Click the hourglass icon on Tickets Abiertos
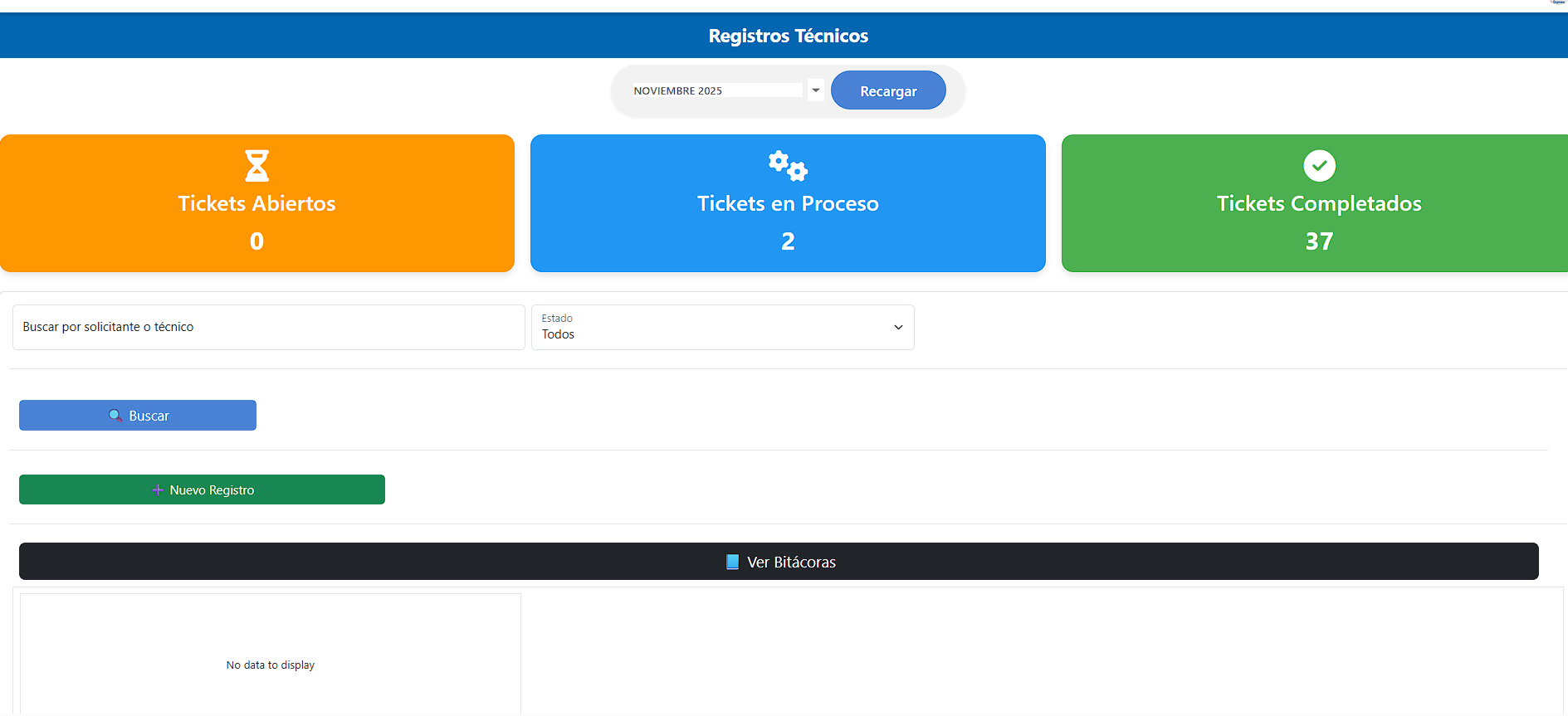Screen dimensions: 1568x716 point(256,165)
